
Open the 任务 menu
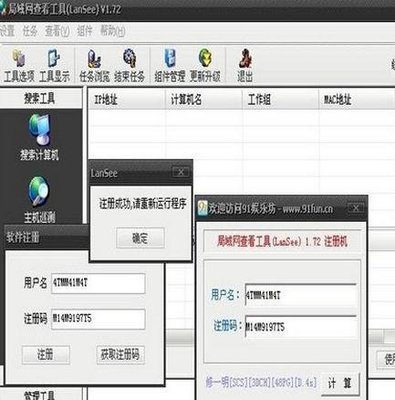point(30,31)
